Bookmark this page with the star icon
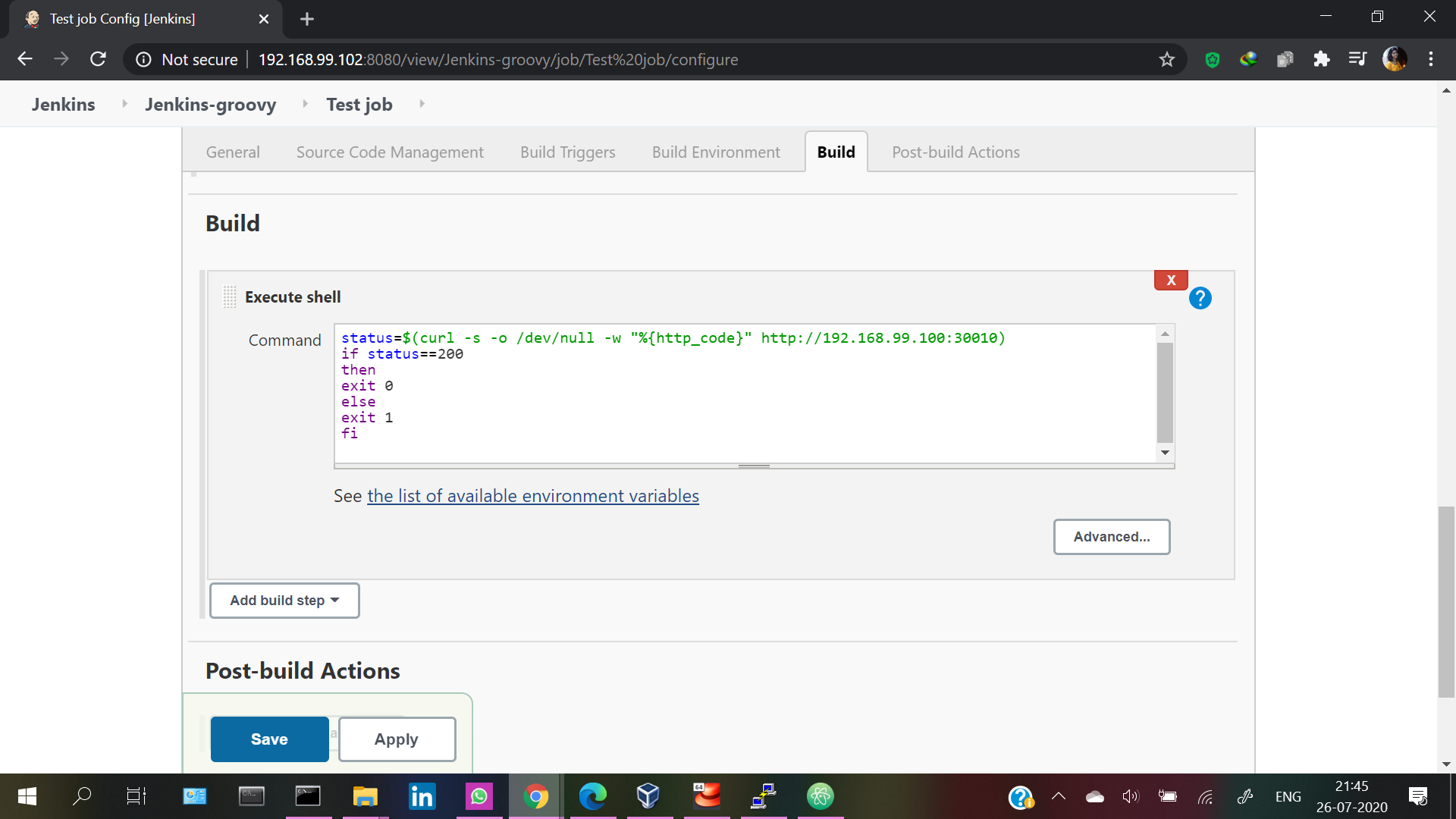Viewport: 1456px width, 819px height. tap(1166, 59)
